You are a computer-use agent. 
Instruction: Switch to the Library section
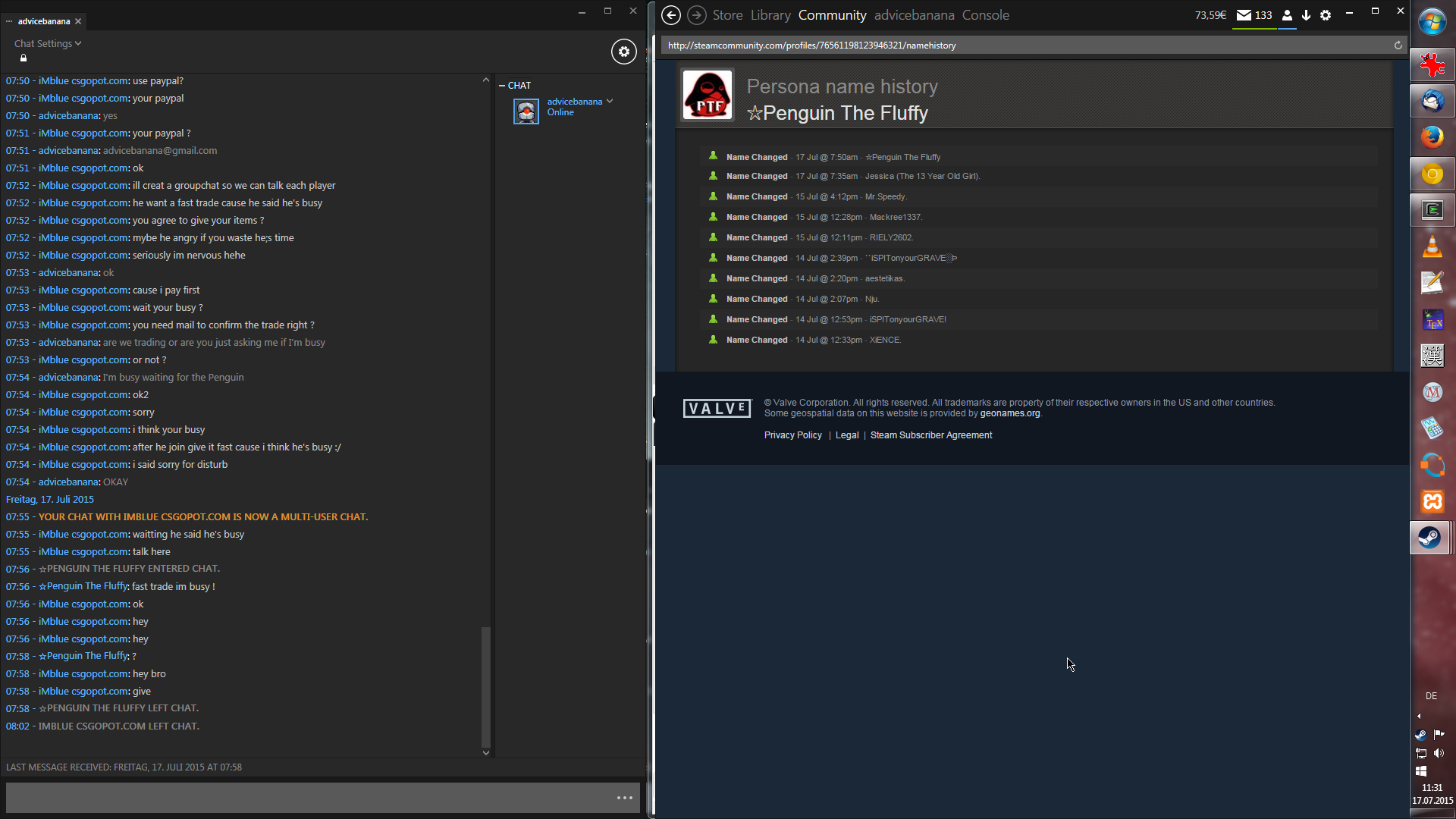click(x=770, y=15)
